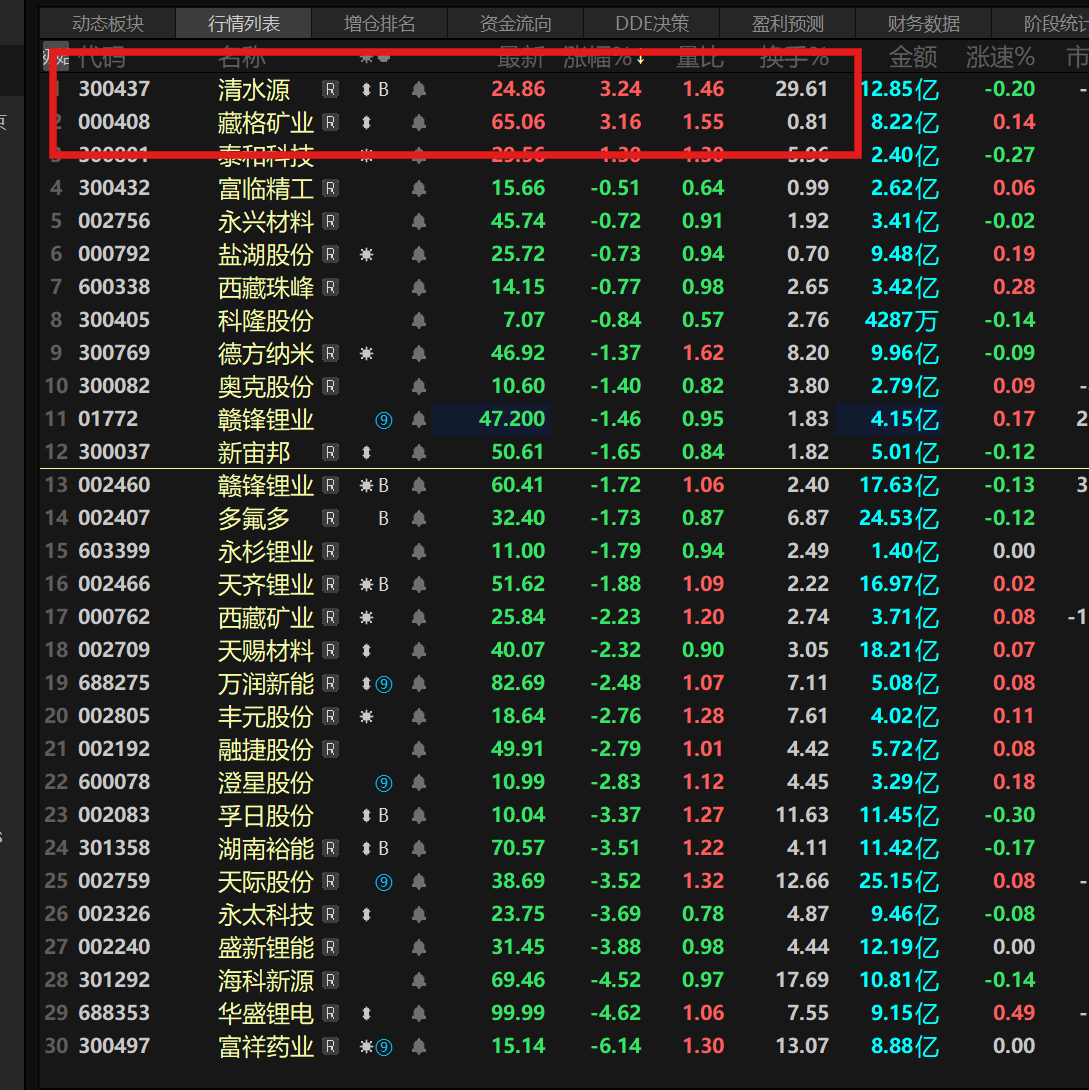Click the price 99.99 of 华盛锂电
The width and height of the screenshot is (1089, 1090).
[x=518, y=1014]
